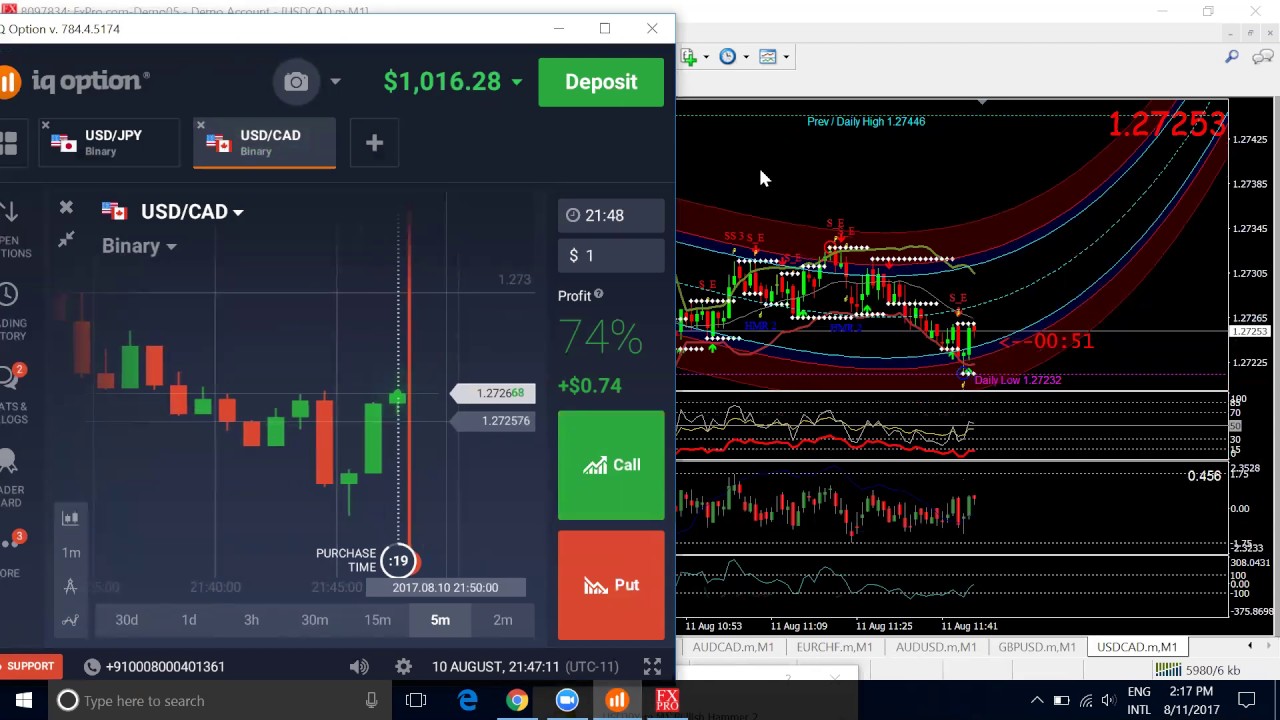
Task: Click the red Put button
Action: click(x=611, y=585)
